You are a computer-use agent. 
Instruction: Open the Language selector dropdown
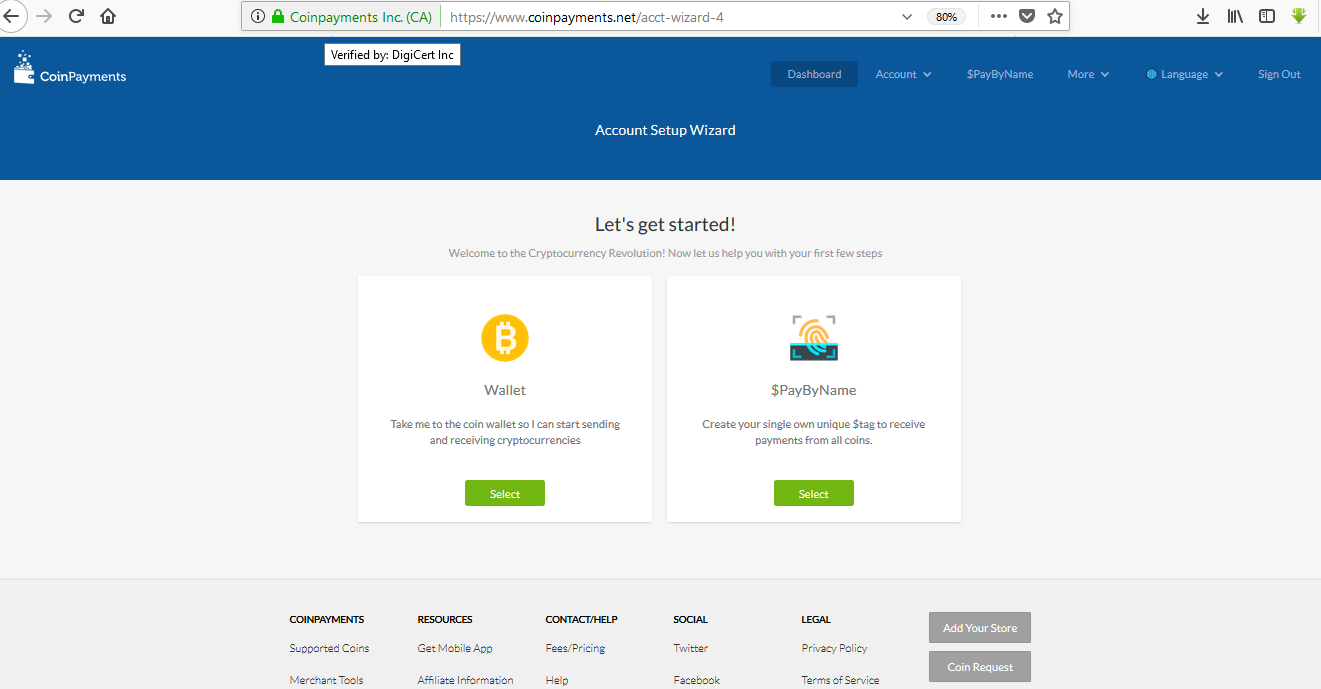1185,74
